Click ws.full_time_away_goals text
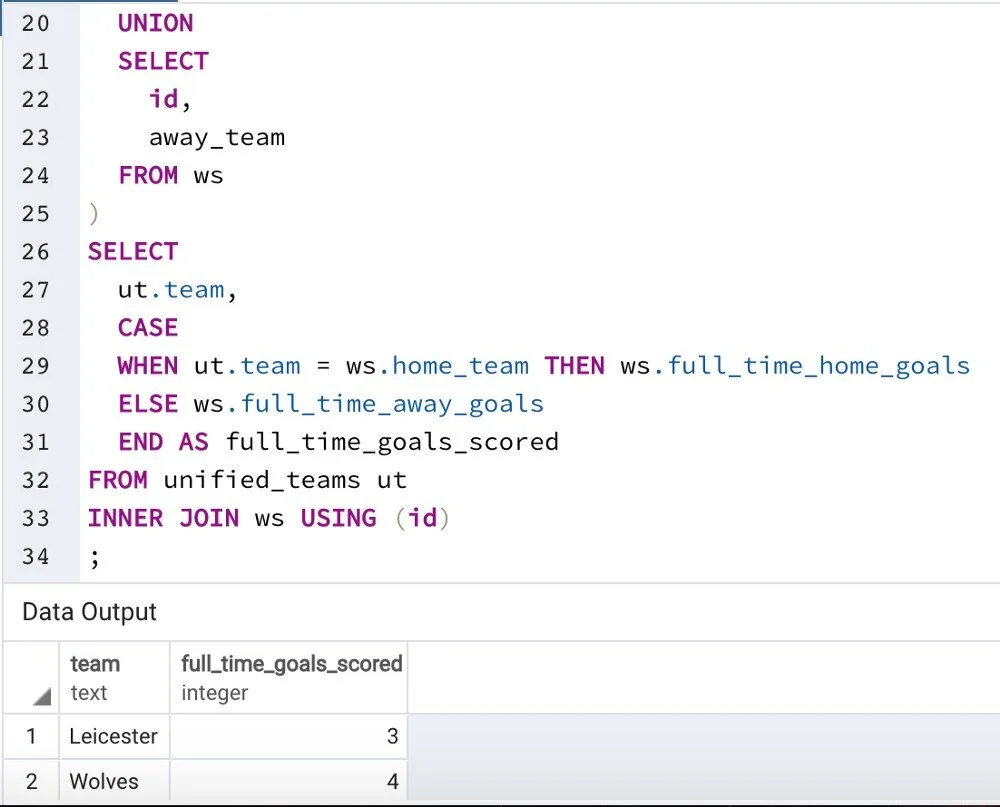The width and height of the screenshot is (1000, 807). coord(369,404)
